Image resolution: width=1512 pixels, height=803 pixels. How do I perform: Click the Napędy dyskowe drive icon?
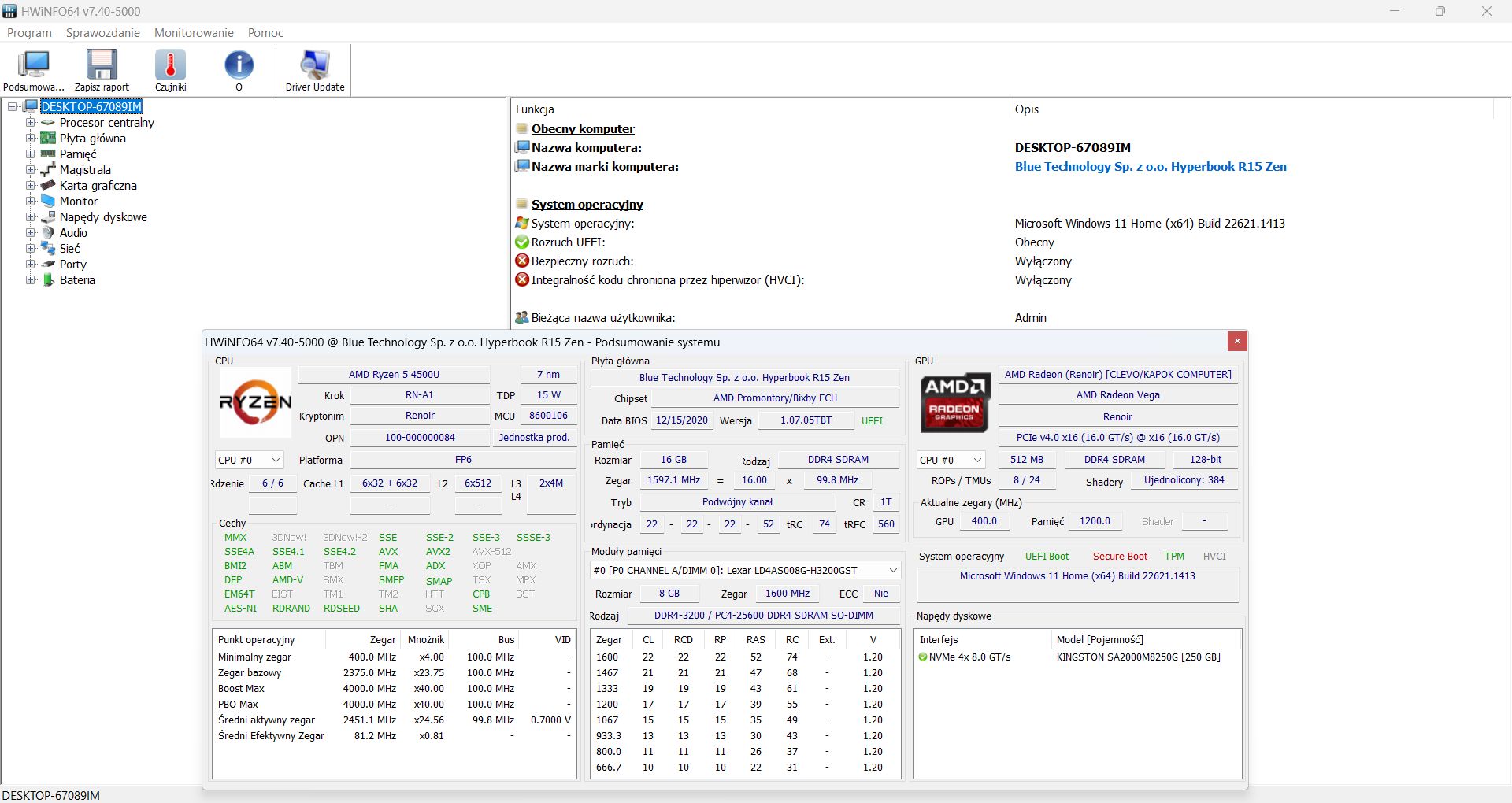point(48,217)
